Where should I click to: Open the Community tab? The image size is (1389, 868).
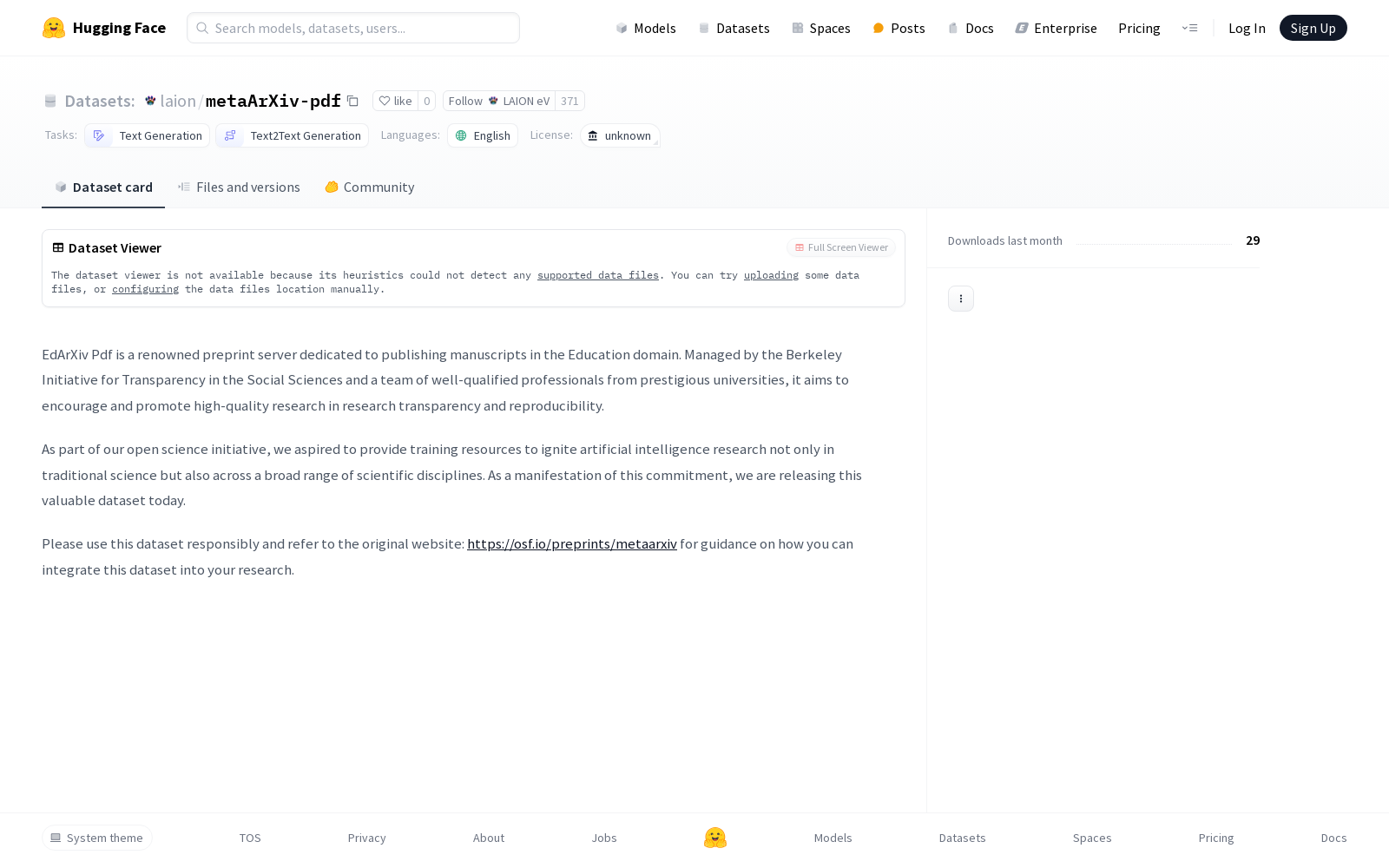[x=370, y=187]
